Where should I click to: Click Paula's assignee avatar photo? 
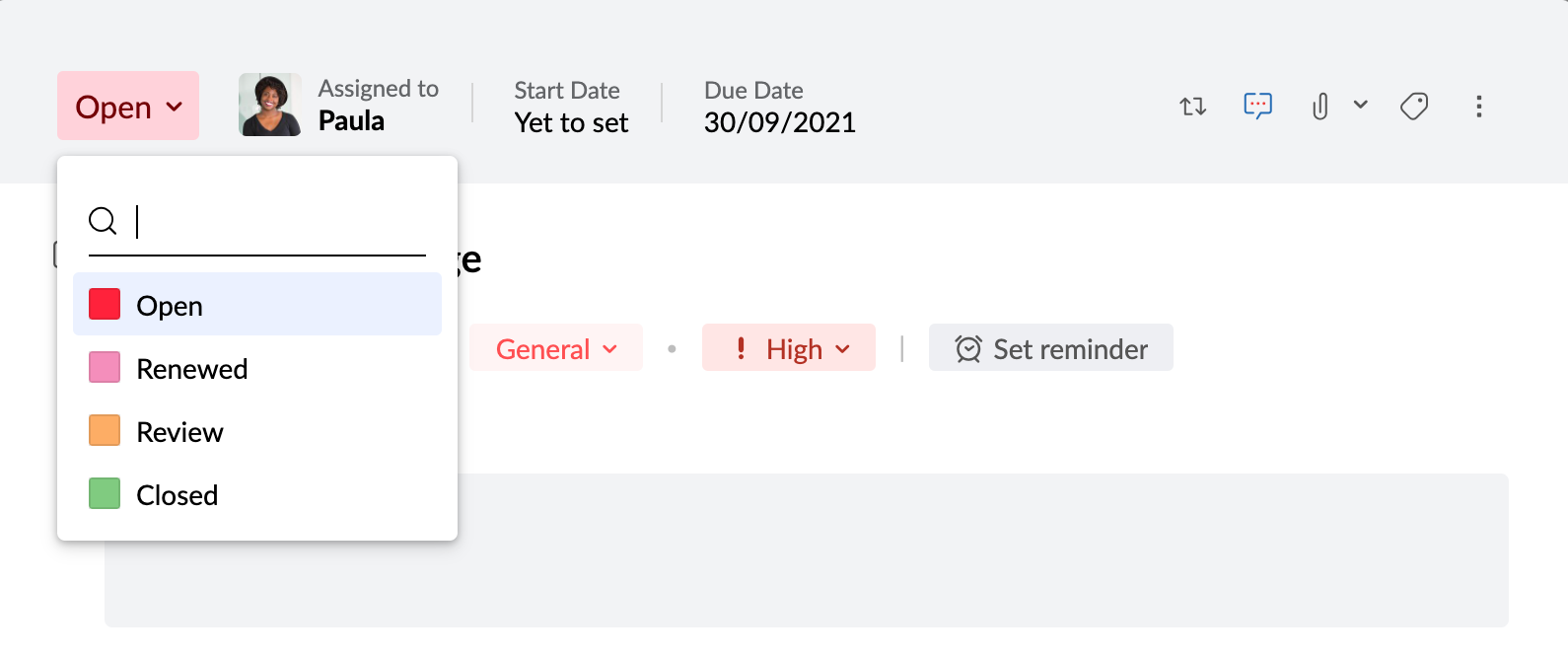pos(269,105)
